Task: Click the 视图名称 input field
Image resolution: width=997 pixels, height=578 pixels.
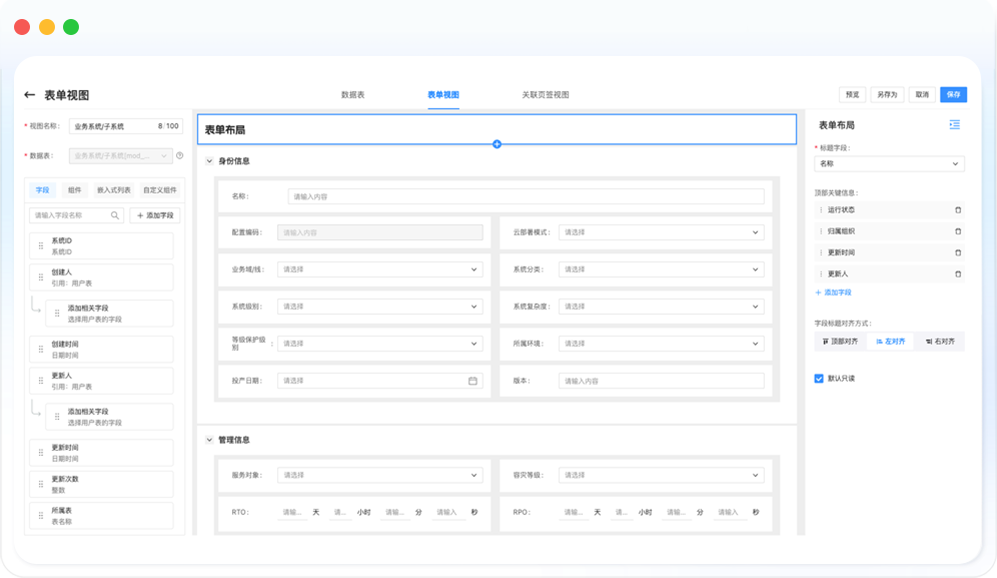Action: tap(112, 127)
